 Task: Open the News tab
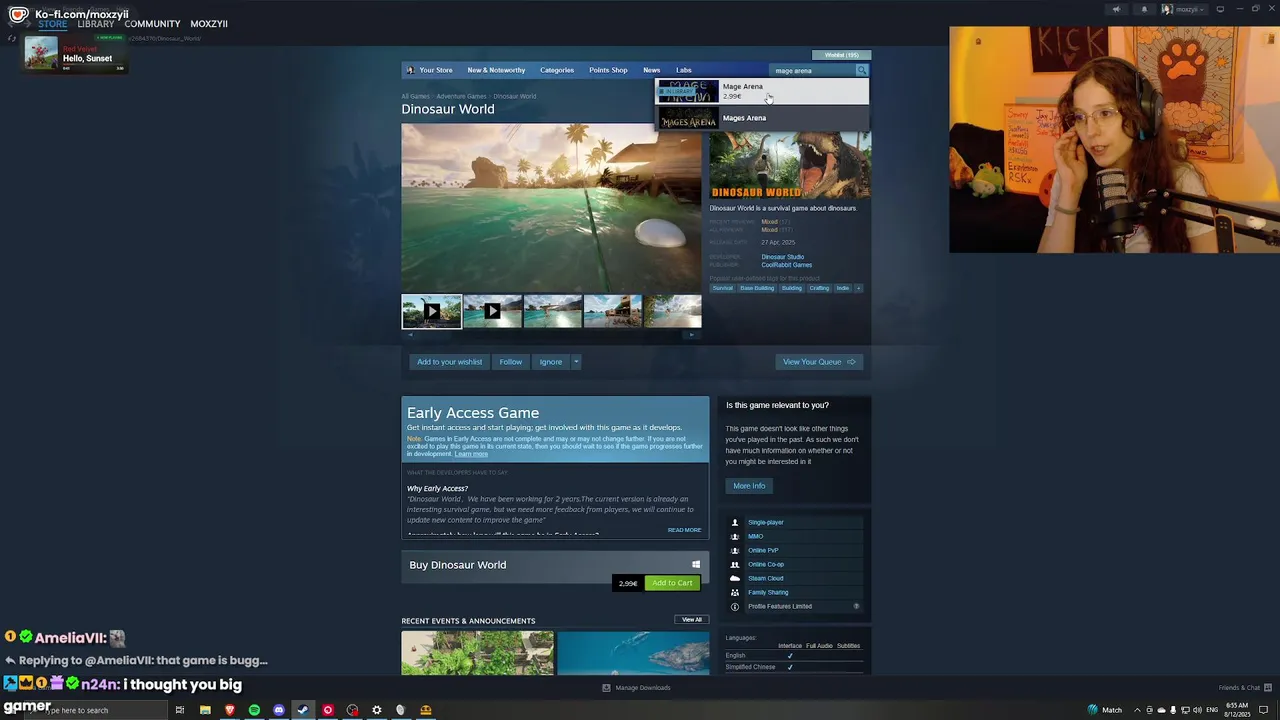[x=652, y=70]
